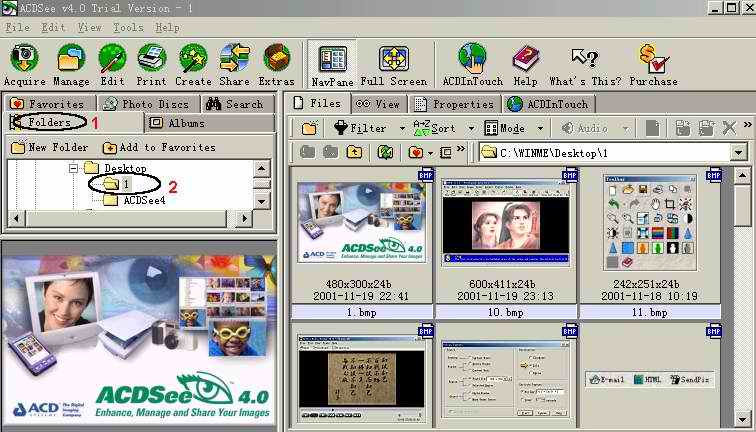Click the file list scroll up arrow
The width and height of the screenshot is (756, 432).
click(x=743, y=175)
